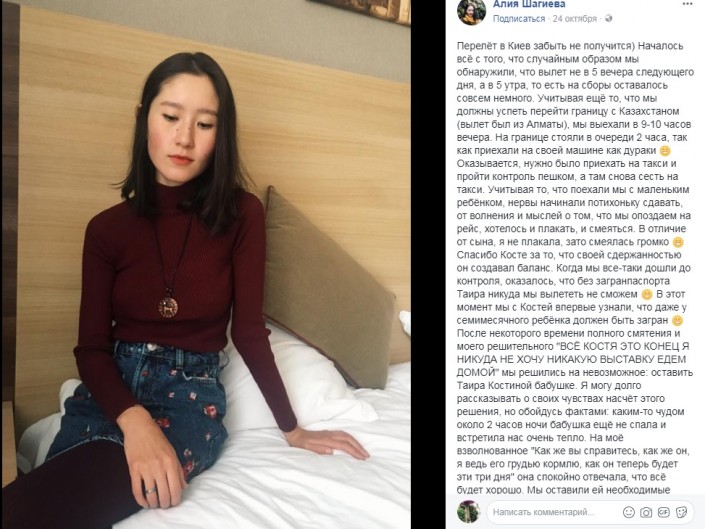705x529 pixels.
Task: Click your avatar beside the comment box
Action: pos(468,511)
